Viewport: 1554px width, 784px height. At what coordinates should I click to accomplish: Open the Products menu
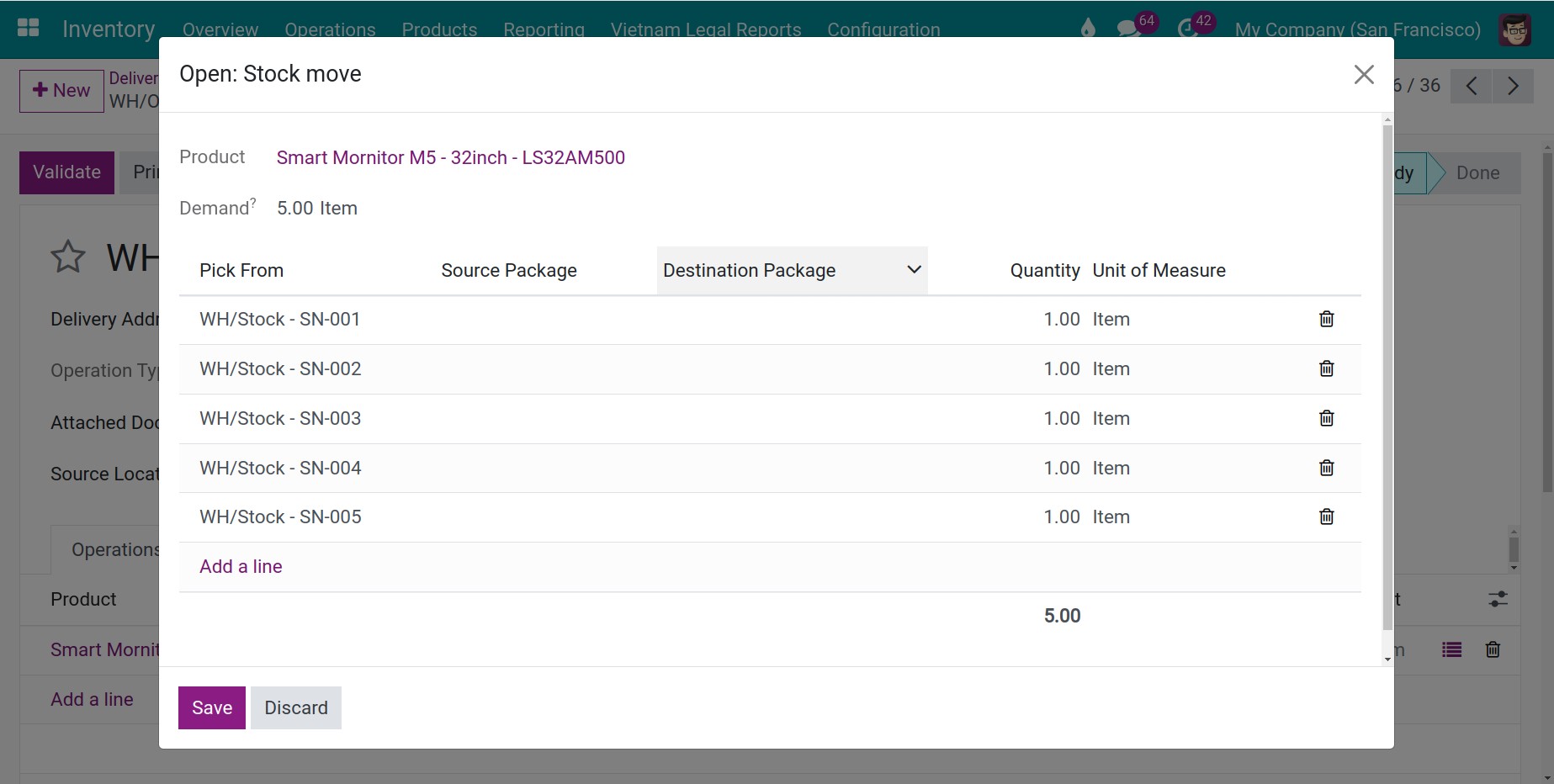pos(439,29)
